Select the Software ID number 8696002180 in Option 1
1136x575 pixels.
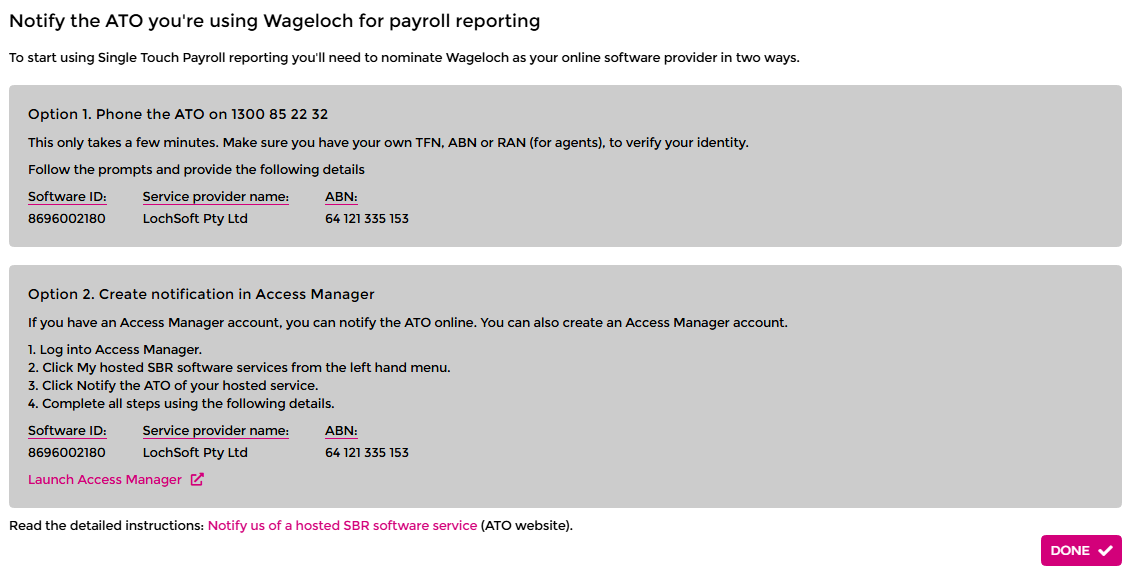pos(67,218)
